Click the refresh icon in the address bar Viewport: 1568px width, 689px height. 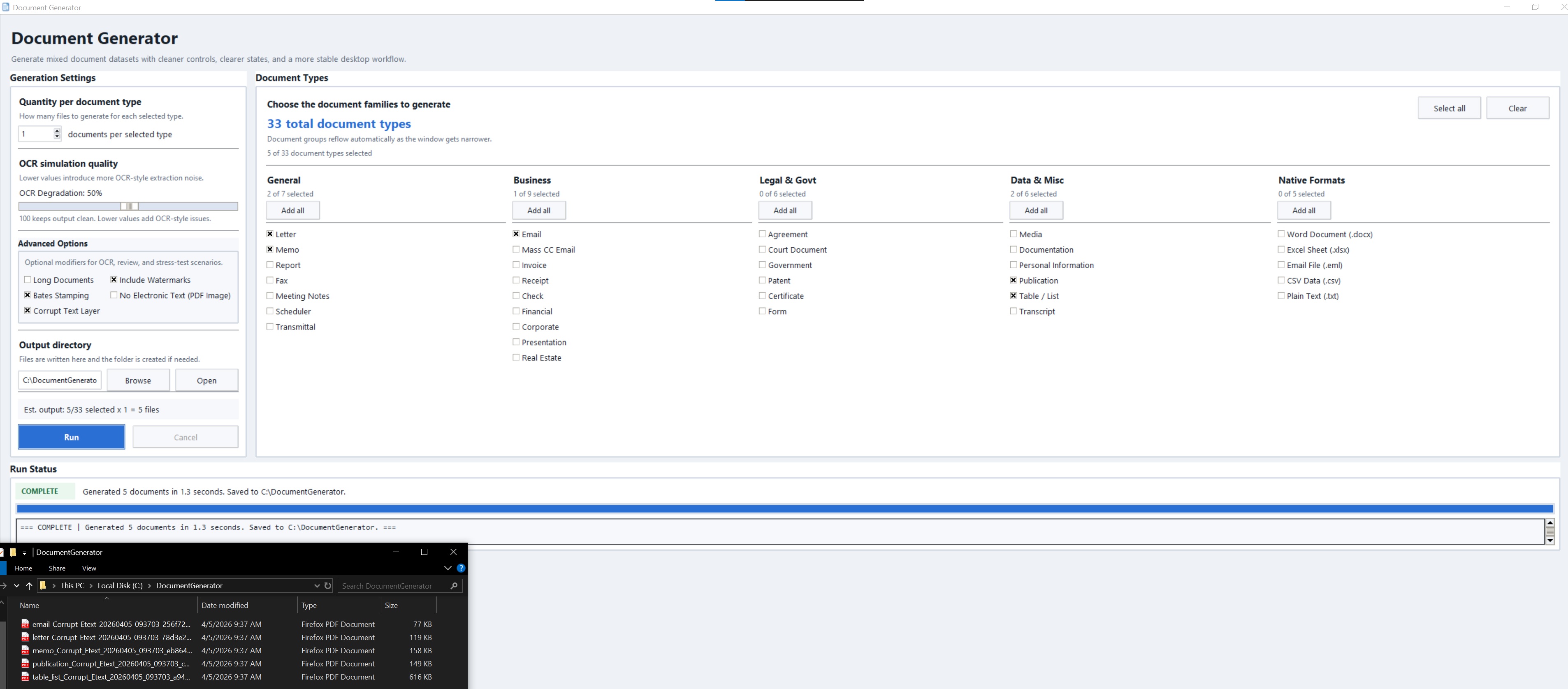coord(328,585)
